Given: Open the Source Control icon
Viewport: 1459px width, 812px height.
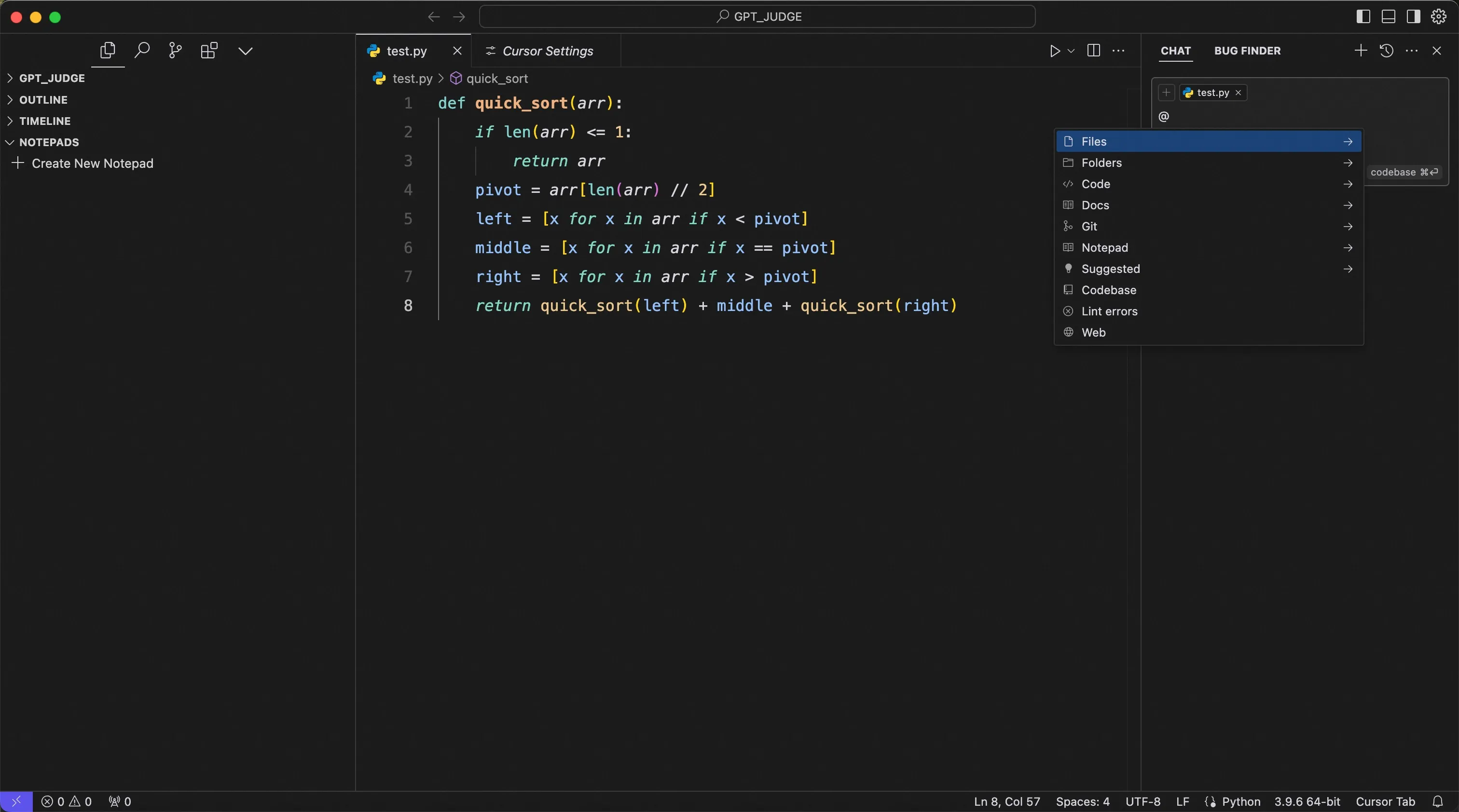Looking at the screenshot, I should (176, 51).
